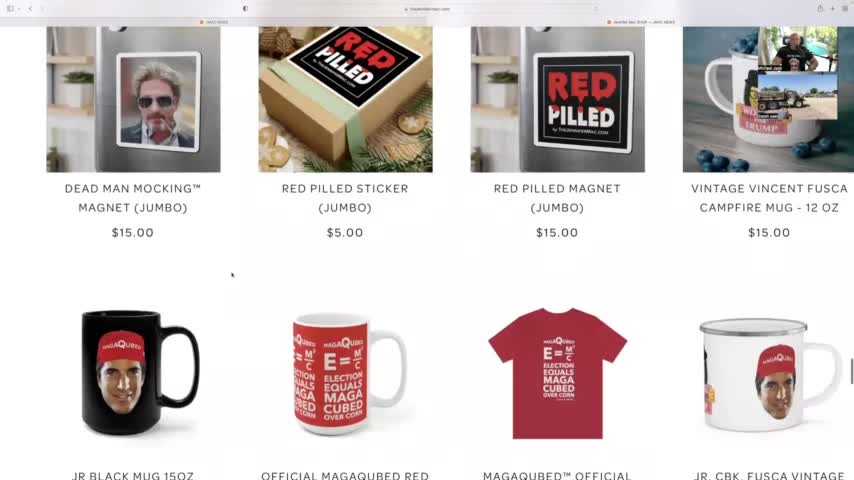This screenshot has width=854, height=480.
Task: Switch to the first JMAC NEWS tab
Action: coord(214,22)
